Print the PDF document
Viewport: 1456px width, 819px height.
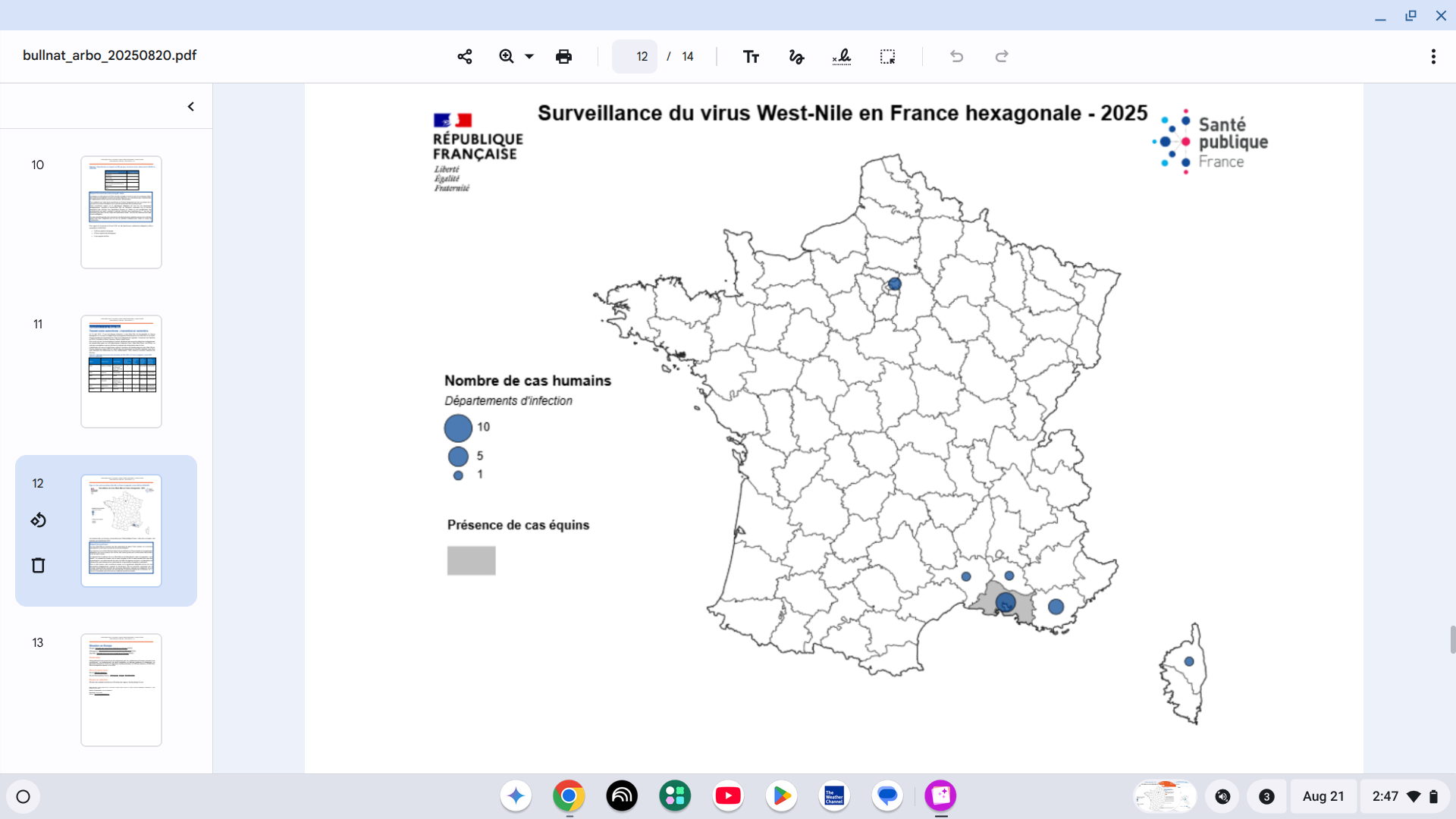(563, 56)
